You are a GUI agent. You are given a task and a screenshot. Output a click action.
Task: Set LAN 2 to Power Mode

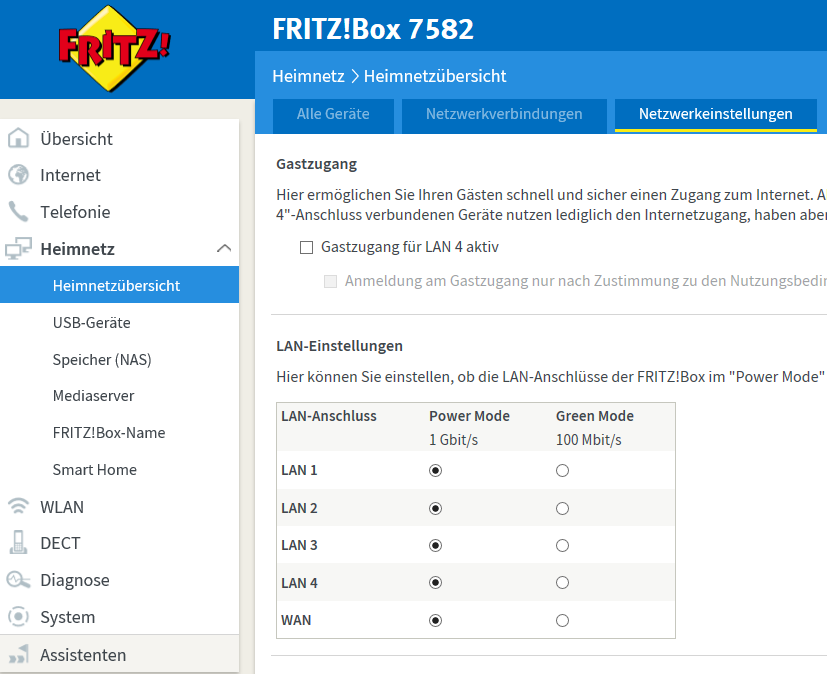point(435,508)
